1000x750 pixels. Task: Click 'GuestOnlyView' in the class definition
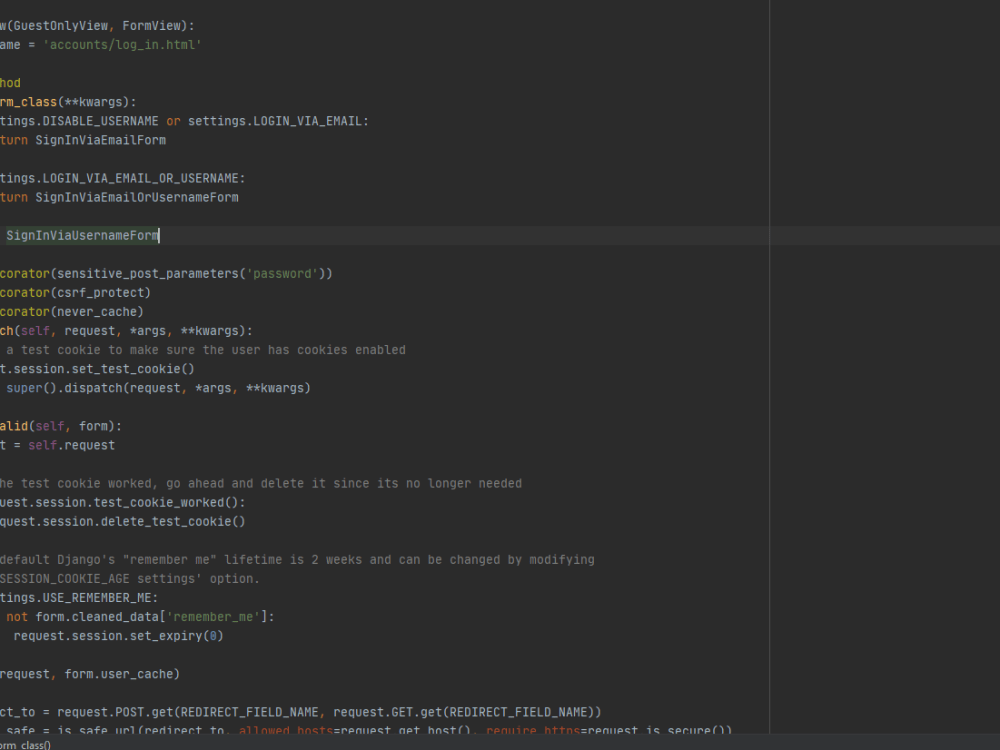click(x=61, y=26)
